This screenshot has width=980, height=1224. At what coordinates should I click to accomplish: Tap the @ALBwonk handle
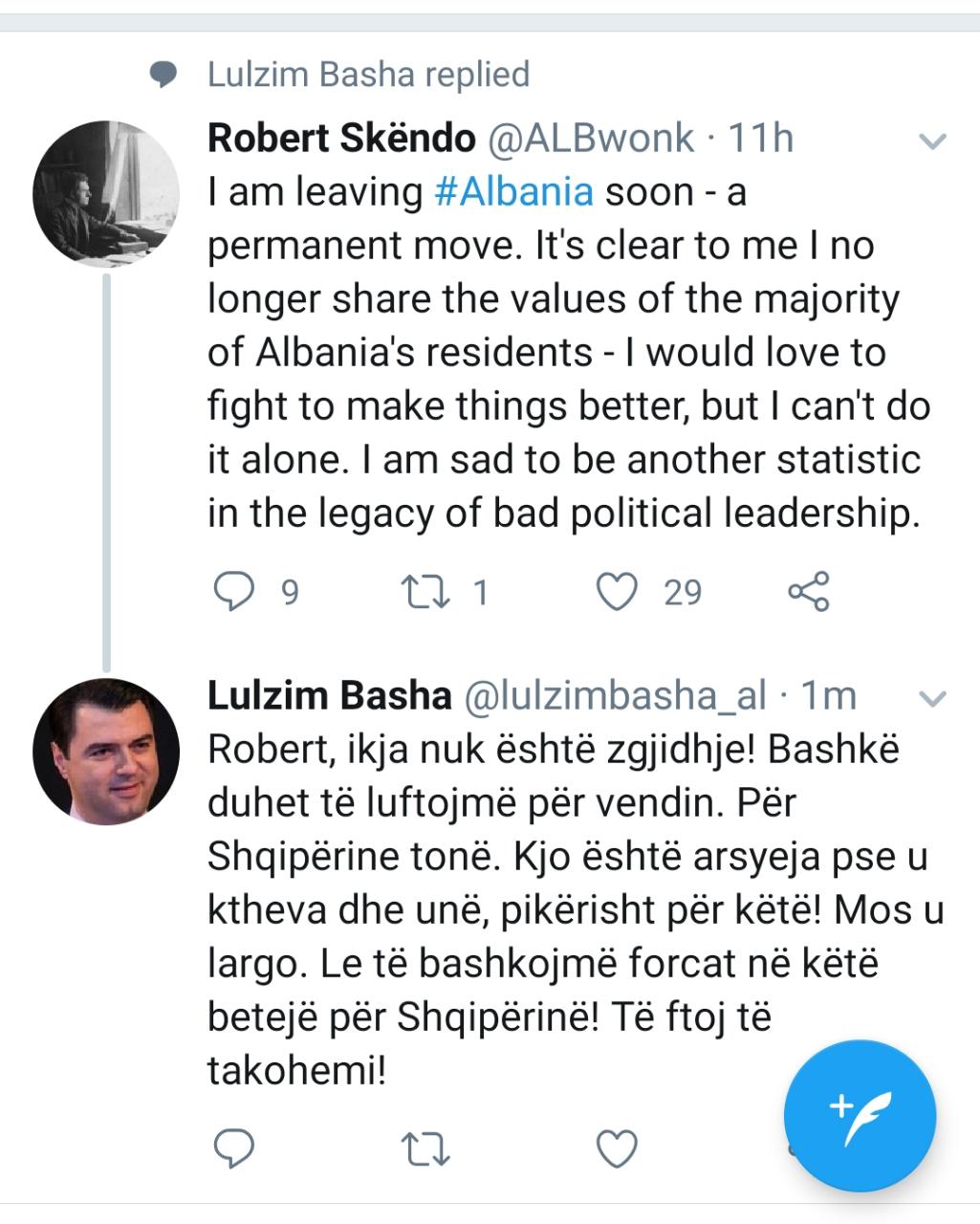(x=591, y=139)
